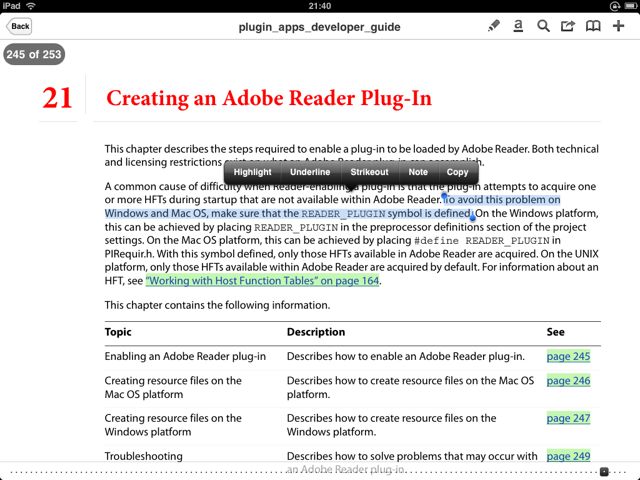Viewport: 640px width, 480px height.
Task: Choose Underline in popup menu
Action: pos(310,172)
